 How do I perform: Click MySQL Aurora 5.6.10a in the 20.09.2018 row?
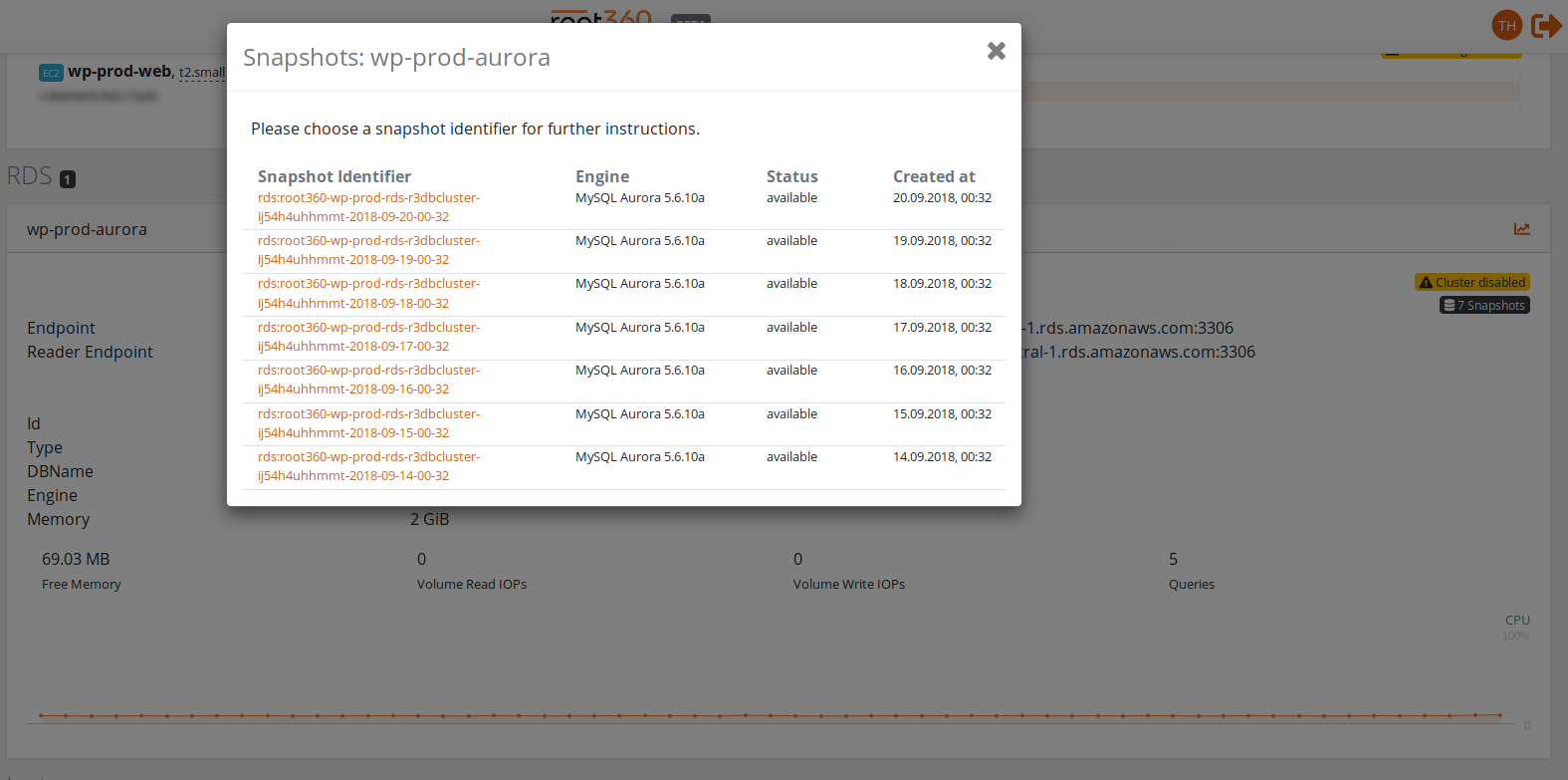pyautogui.click(x=640, y=198)
